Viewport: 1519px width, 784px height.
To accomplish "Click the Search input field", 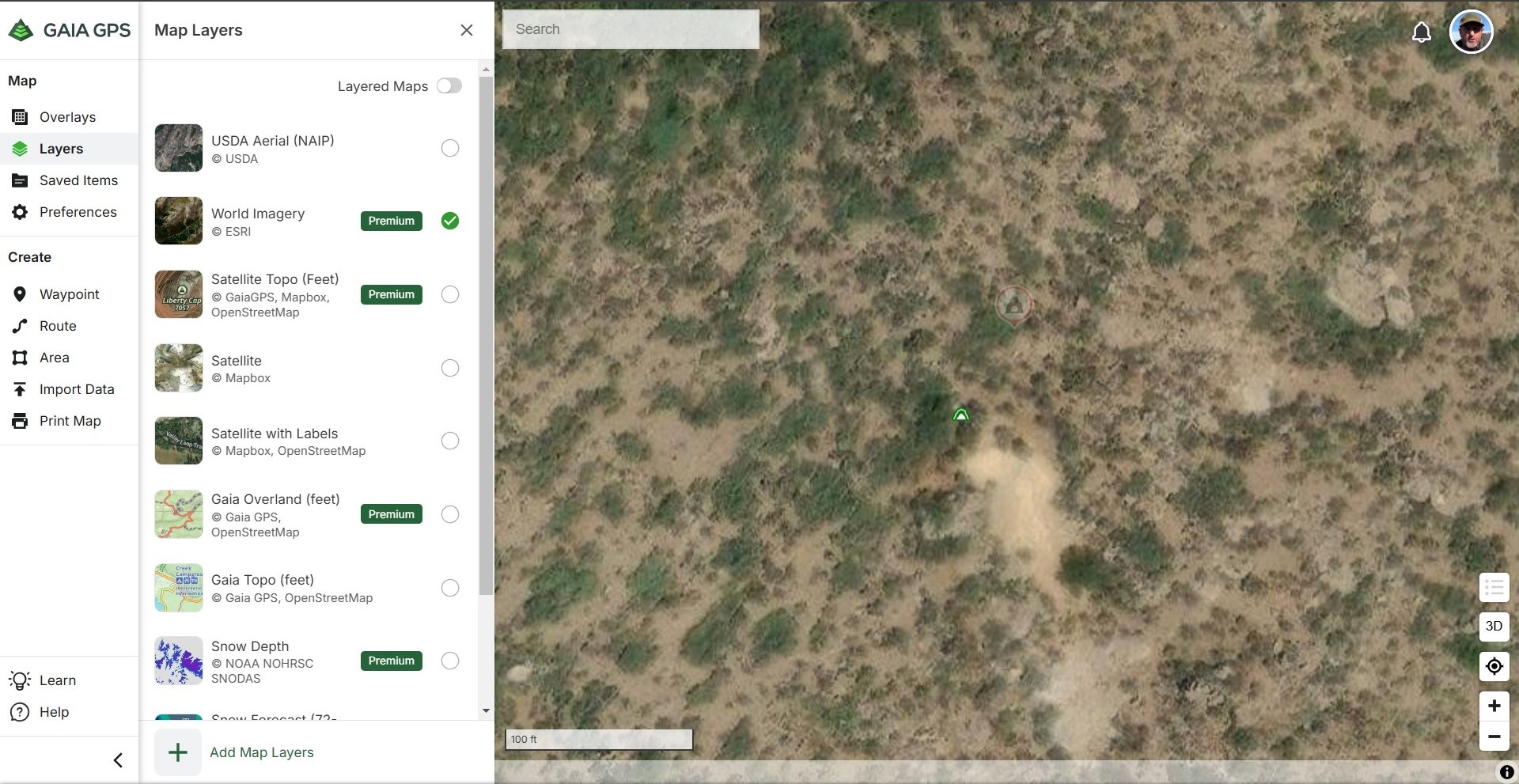I will click(631, 29).
